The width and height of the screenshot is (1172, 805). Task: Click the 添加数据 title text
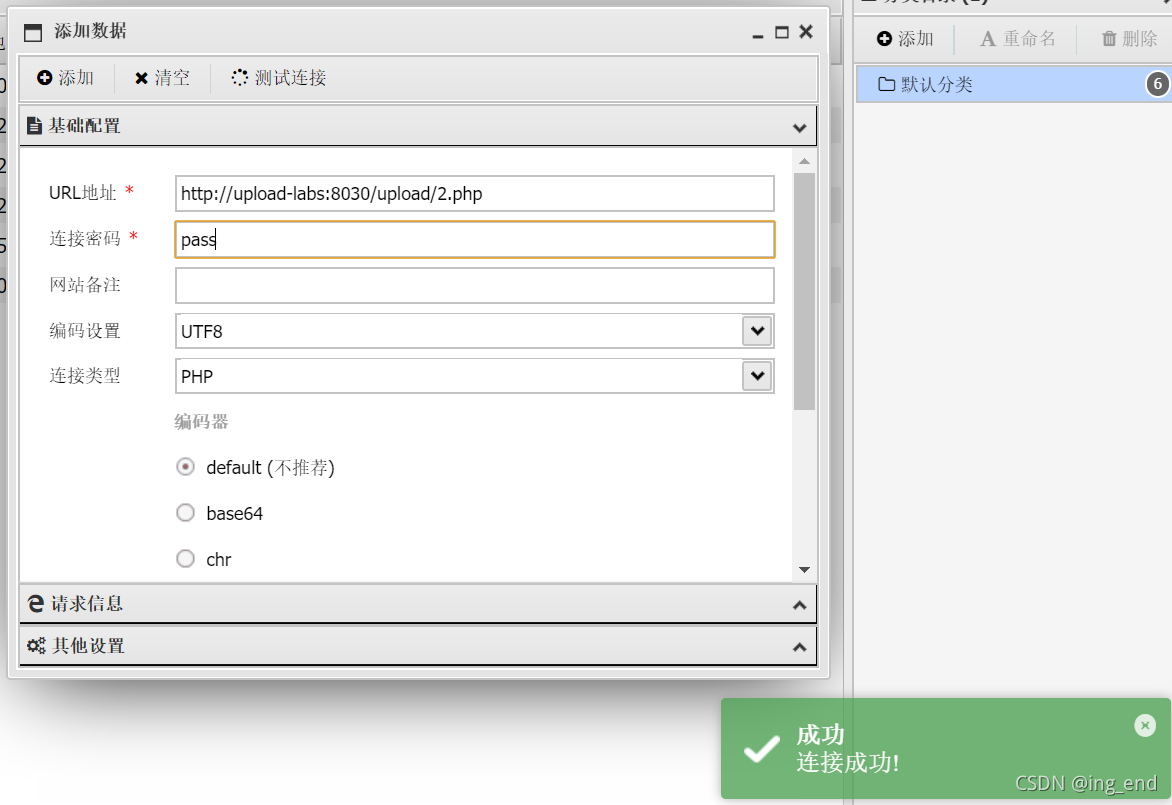(90, 31)
